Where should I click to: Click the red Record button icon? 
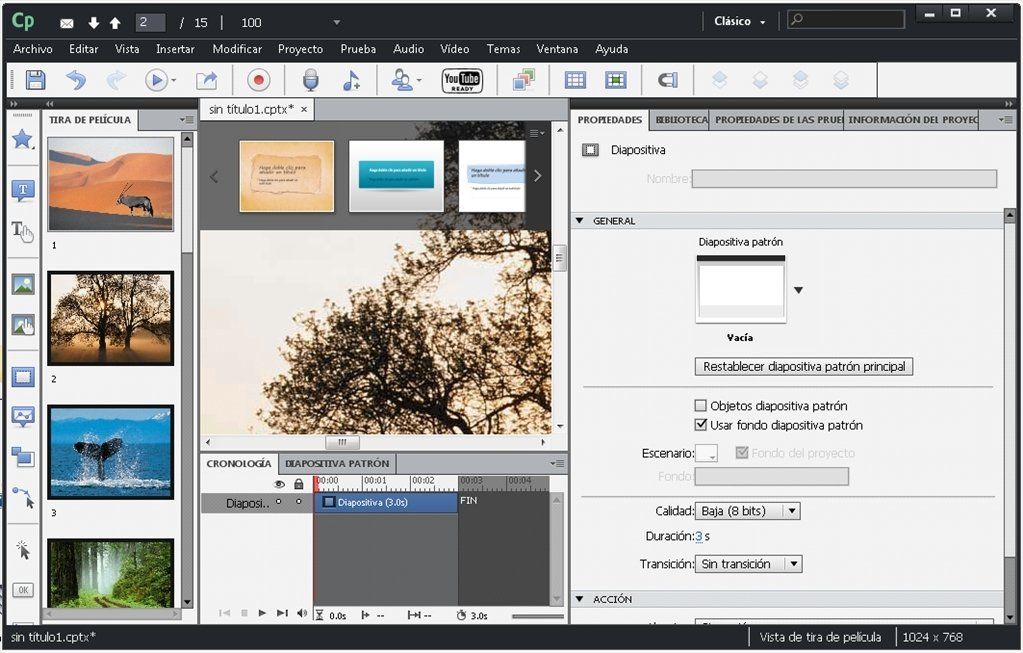pyautogui.click(x=258, y=80)
